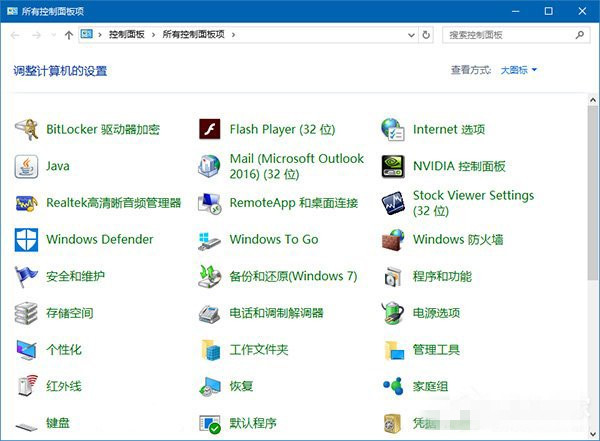Expand chevron after 所有控制面板项 breadcrumb
Image resolution: width=600 pixels, height=441 pixels.
234,34
